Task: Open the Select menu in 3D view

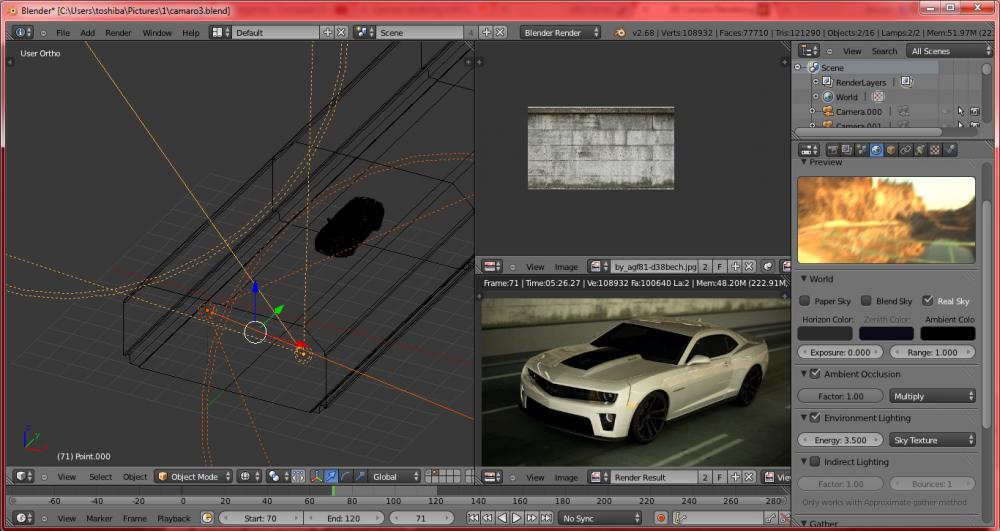Action: pos(100,476)
